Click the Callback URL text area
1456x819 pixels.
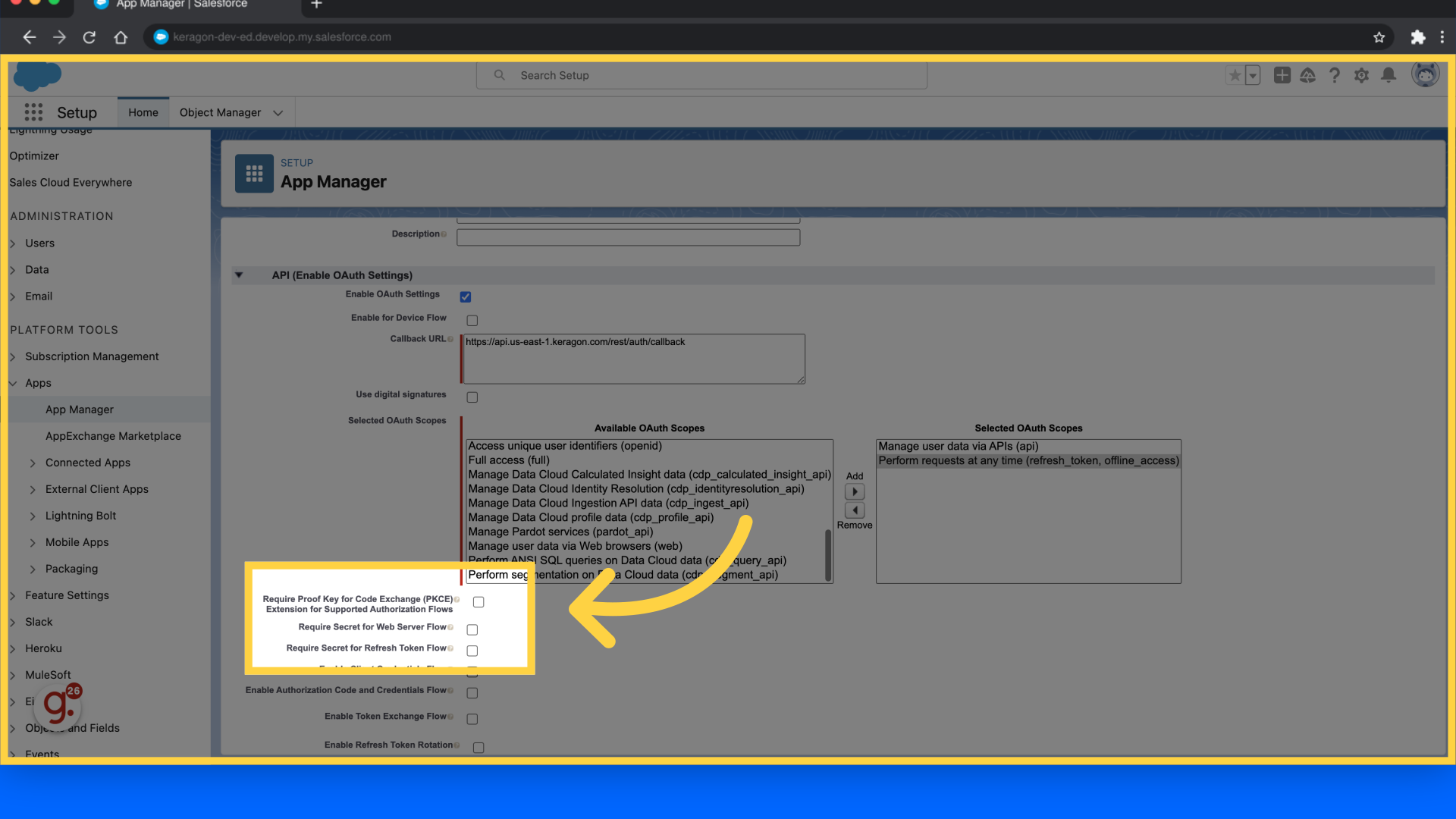(634, 359)
